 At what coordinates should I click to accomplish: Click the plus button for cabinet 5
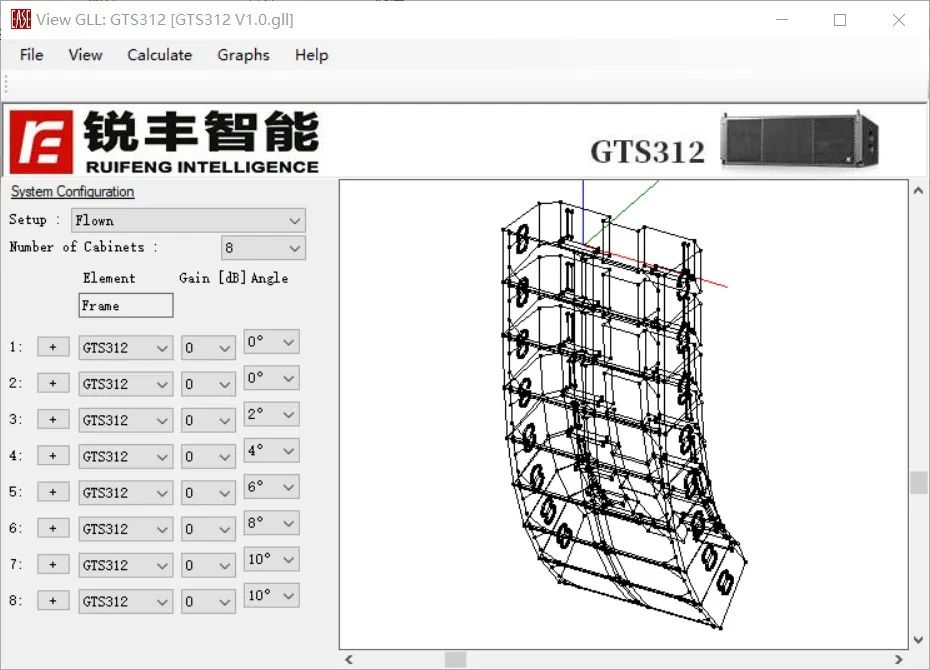[x=53, y=492]
